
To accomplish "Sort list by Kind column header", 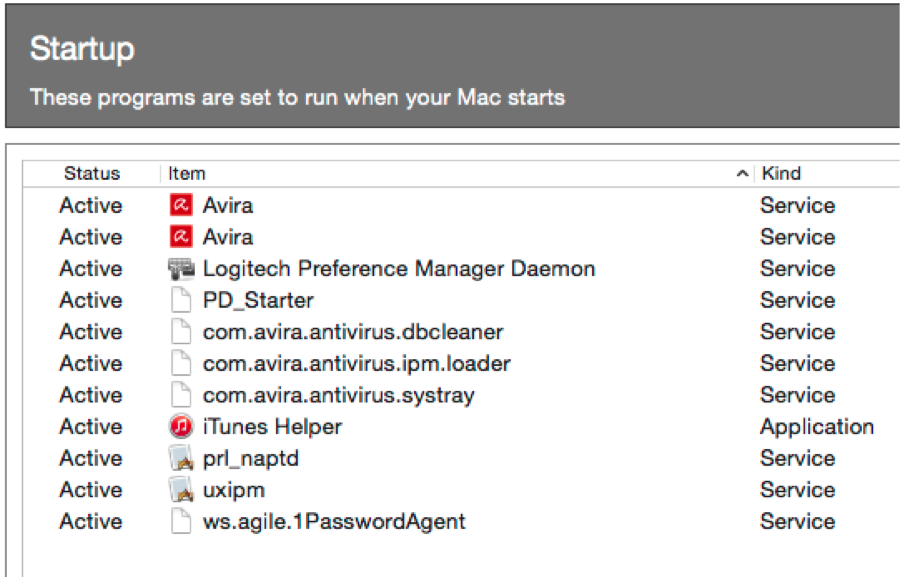I will click(781, 173).
